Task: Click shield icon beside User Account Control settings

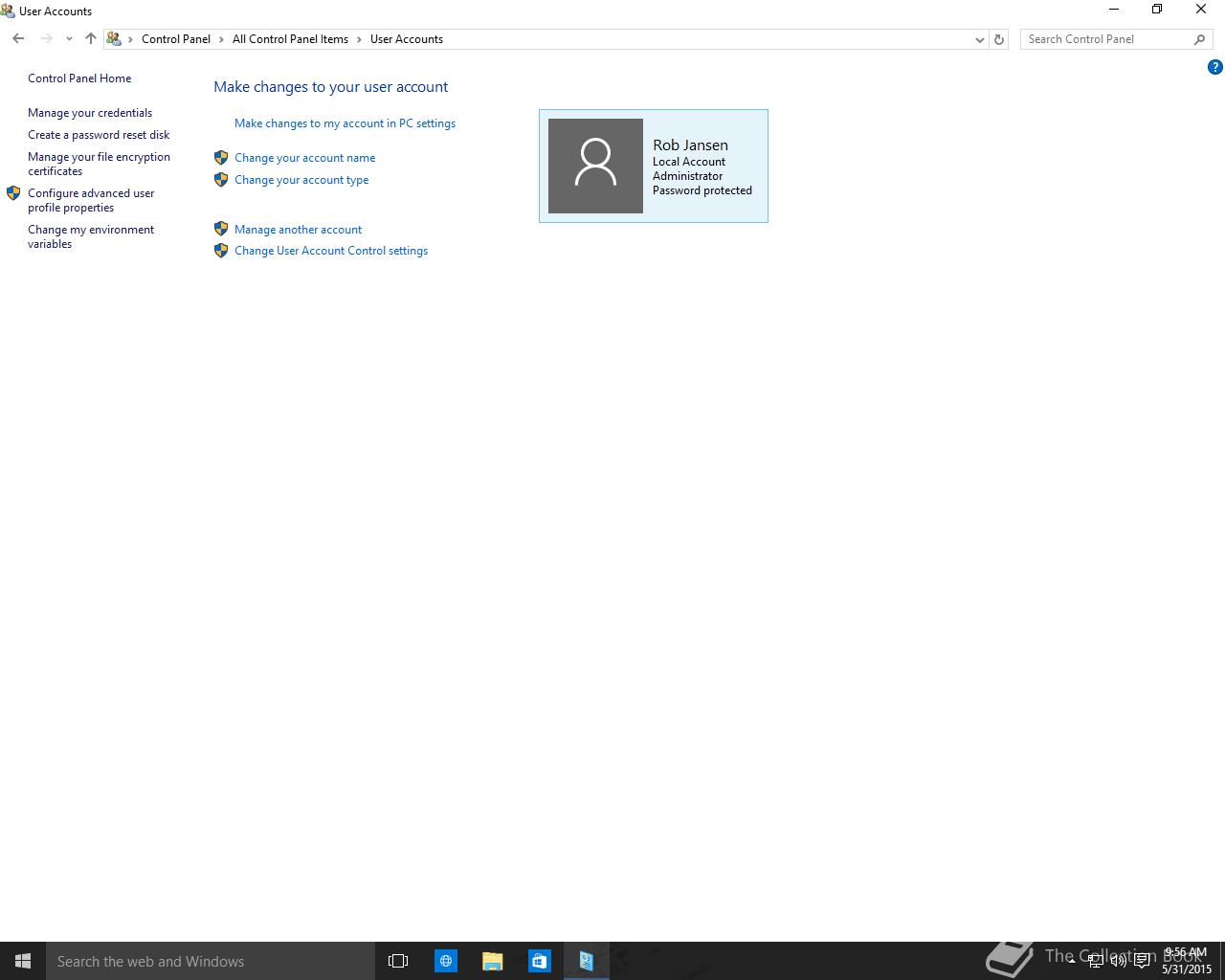Action: point(221,251)
